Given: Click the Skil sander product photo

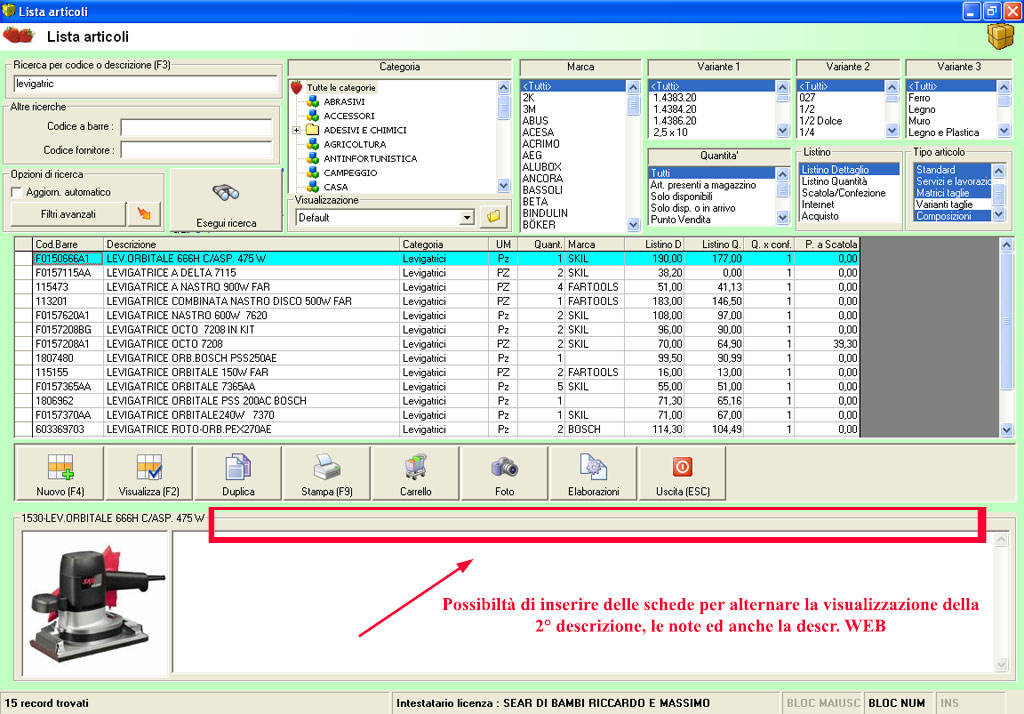Looking at the screenshot, I should [x=95, y=604].
